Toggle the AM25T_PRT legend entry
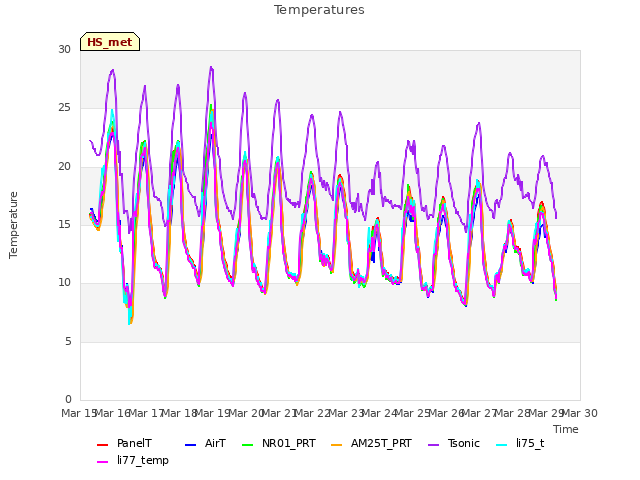Screen dimensions: 640x480 371,444
